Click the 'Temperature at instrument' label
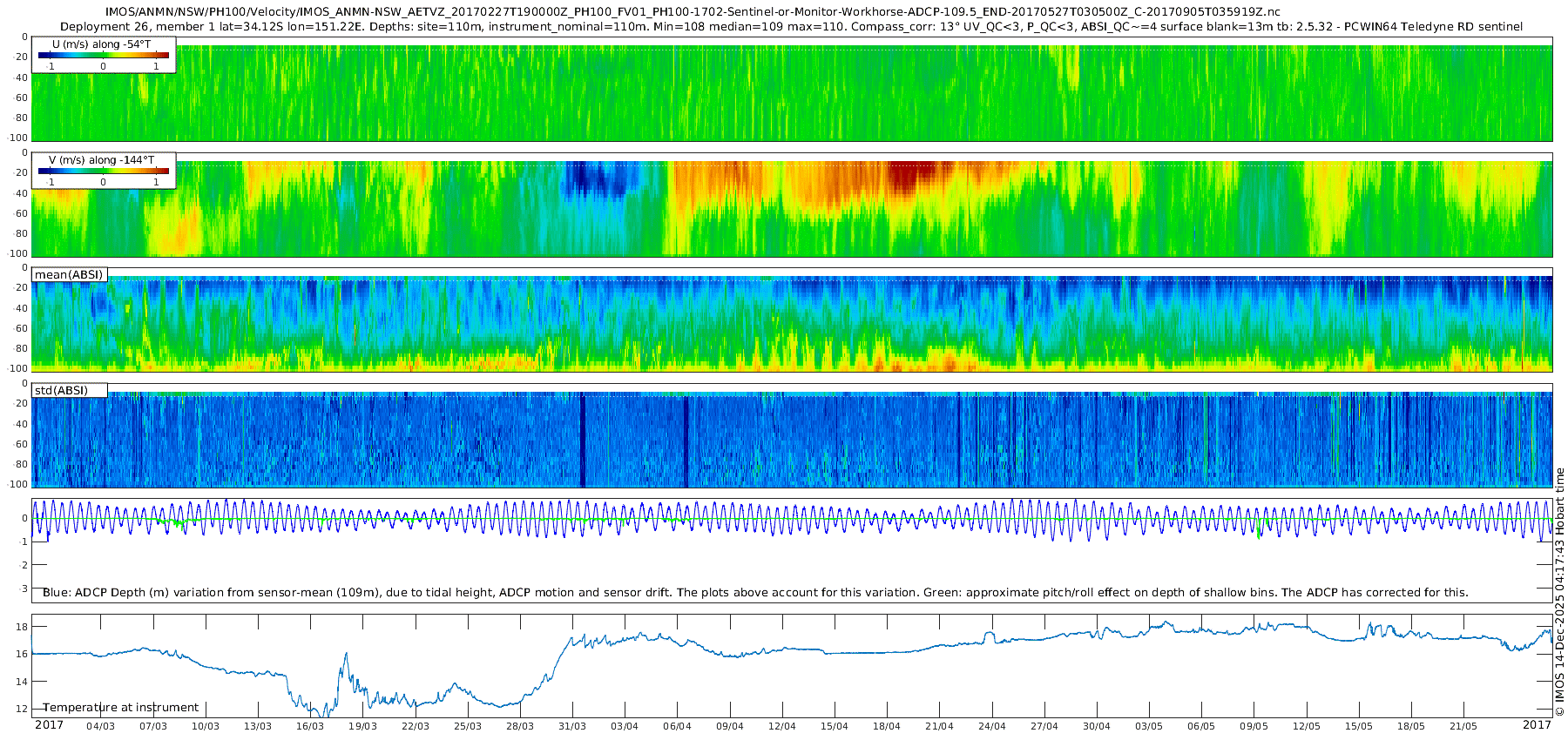Viewport: 1568px width, 740px height. tap(121, 708)
